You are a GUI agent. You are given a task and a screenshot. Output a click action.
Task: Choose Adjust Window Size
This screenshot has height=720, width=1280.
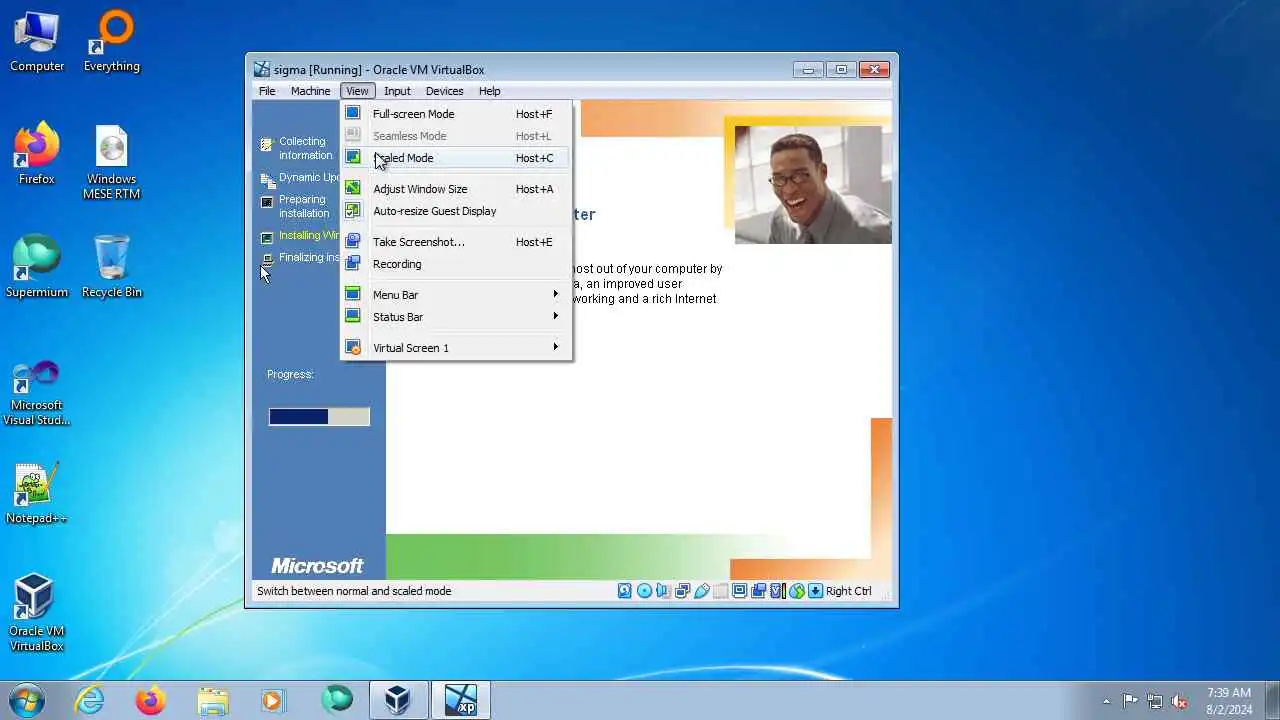click(456, 189)
